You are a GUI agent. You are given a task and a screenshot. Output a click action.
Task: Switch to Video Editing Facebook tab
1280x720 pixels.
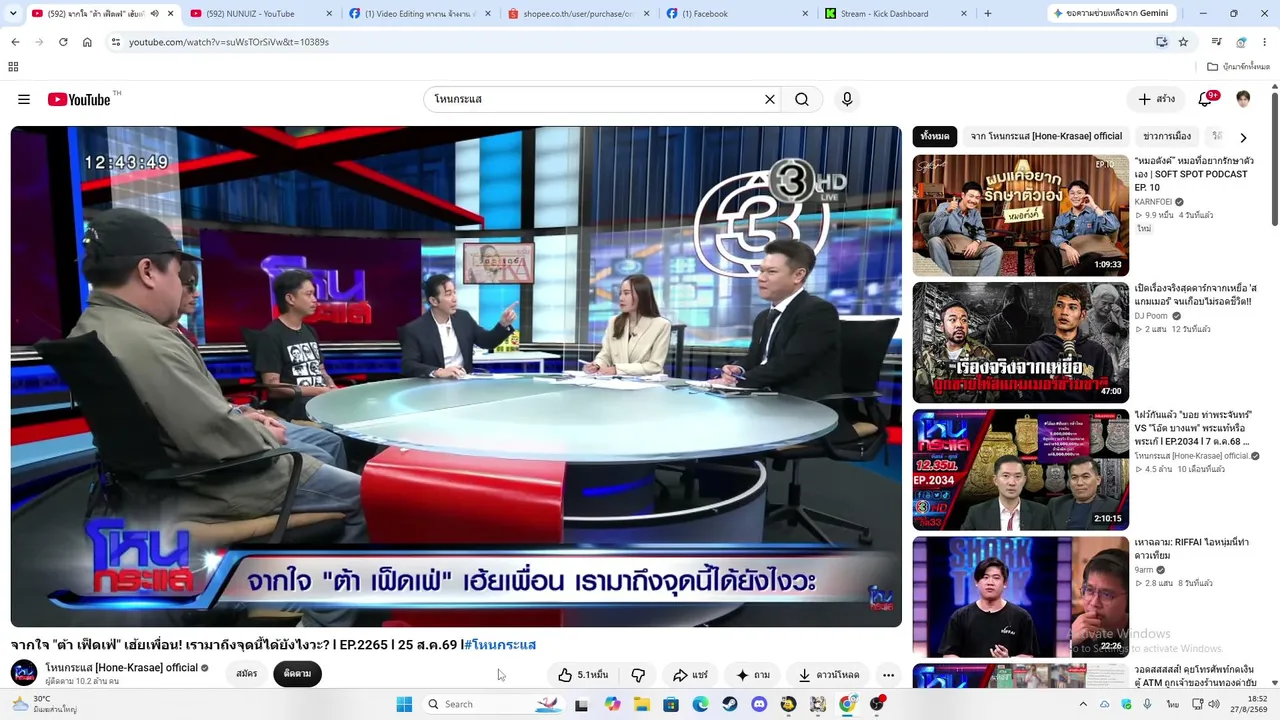click(418, 14)
